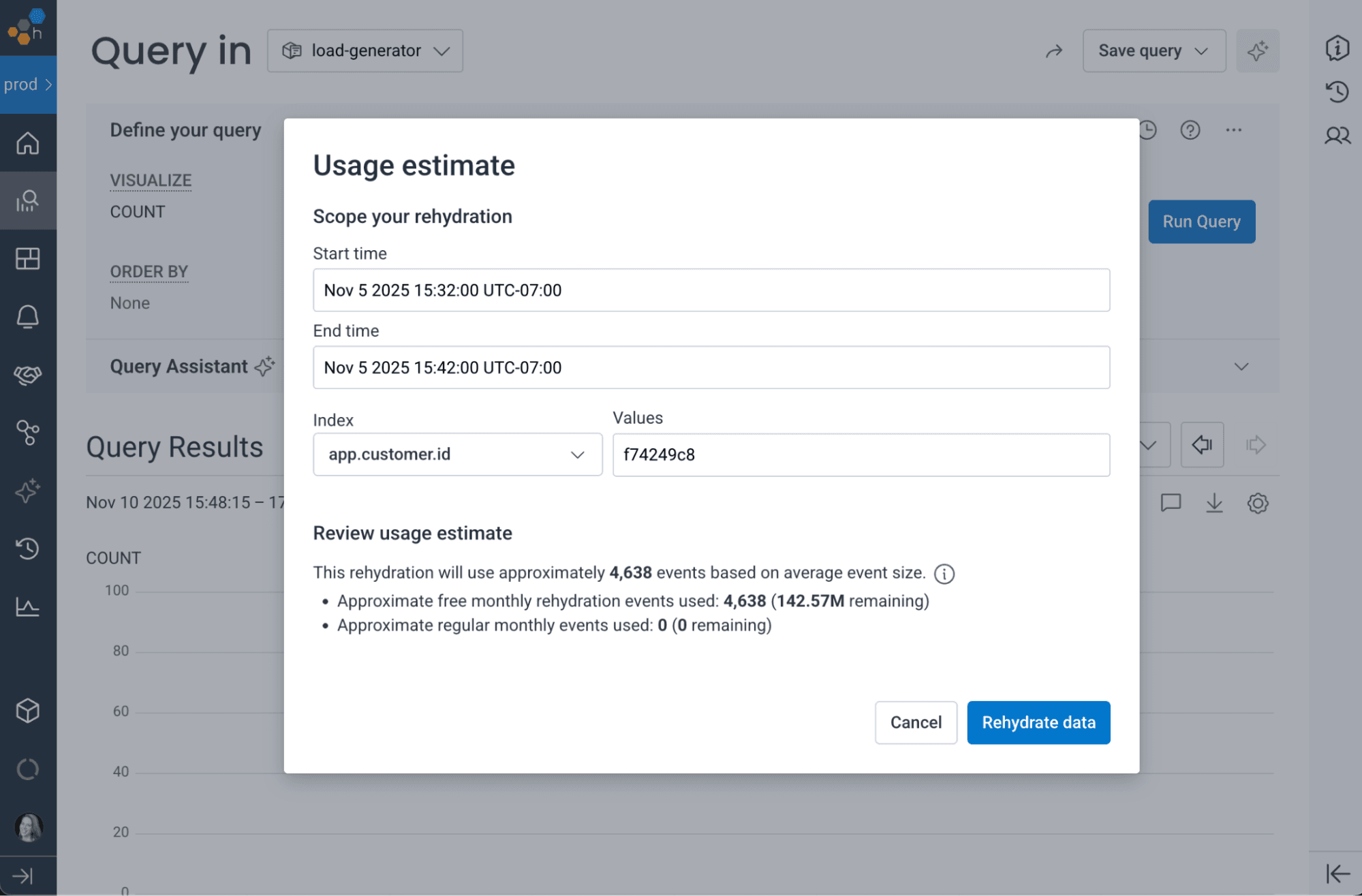The height and width of the screenshot is (896, 1362).
Task: Open the AI sparkle icon beside Save query
Action: 1257,50
